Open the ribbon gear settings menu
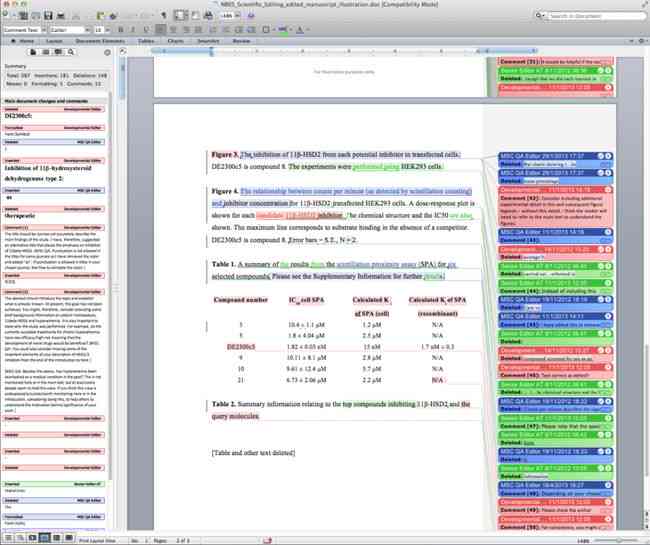 point(642,41)
